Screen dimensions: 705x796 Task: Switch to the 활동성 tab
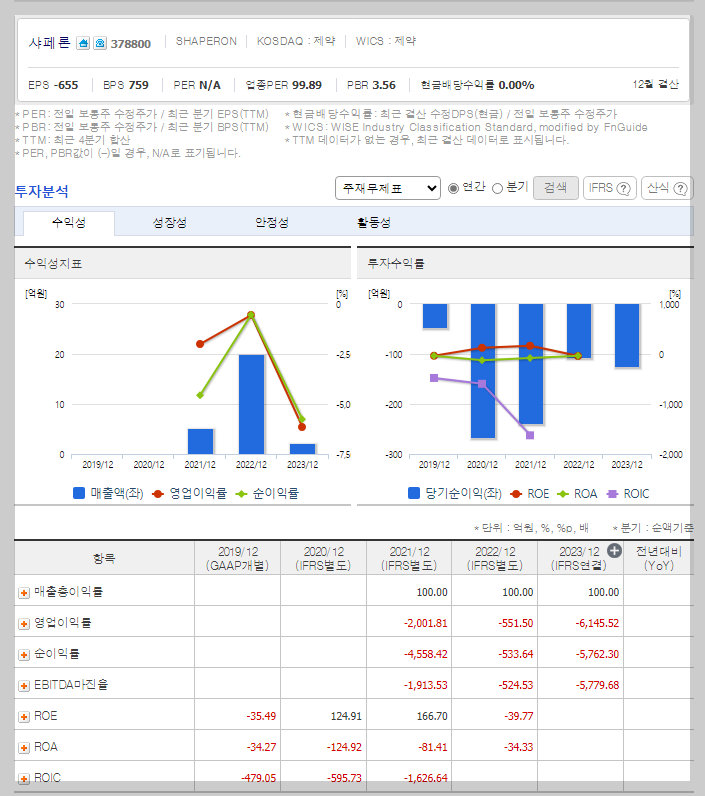click(374, 223)
